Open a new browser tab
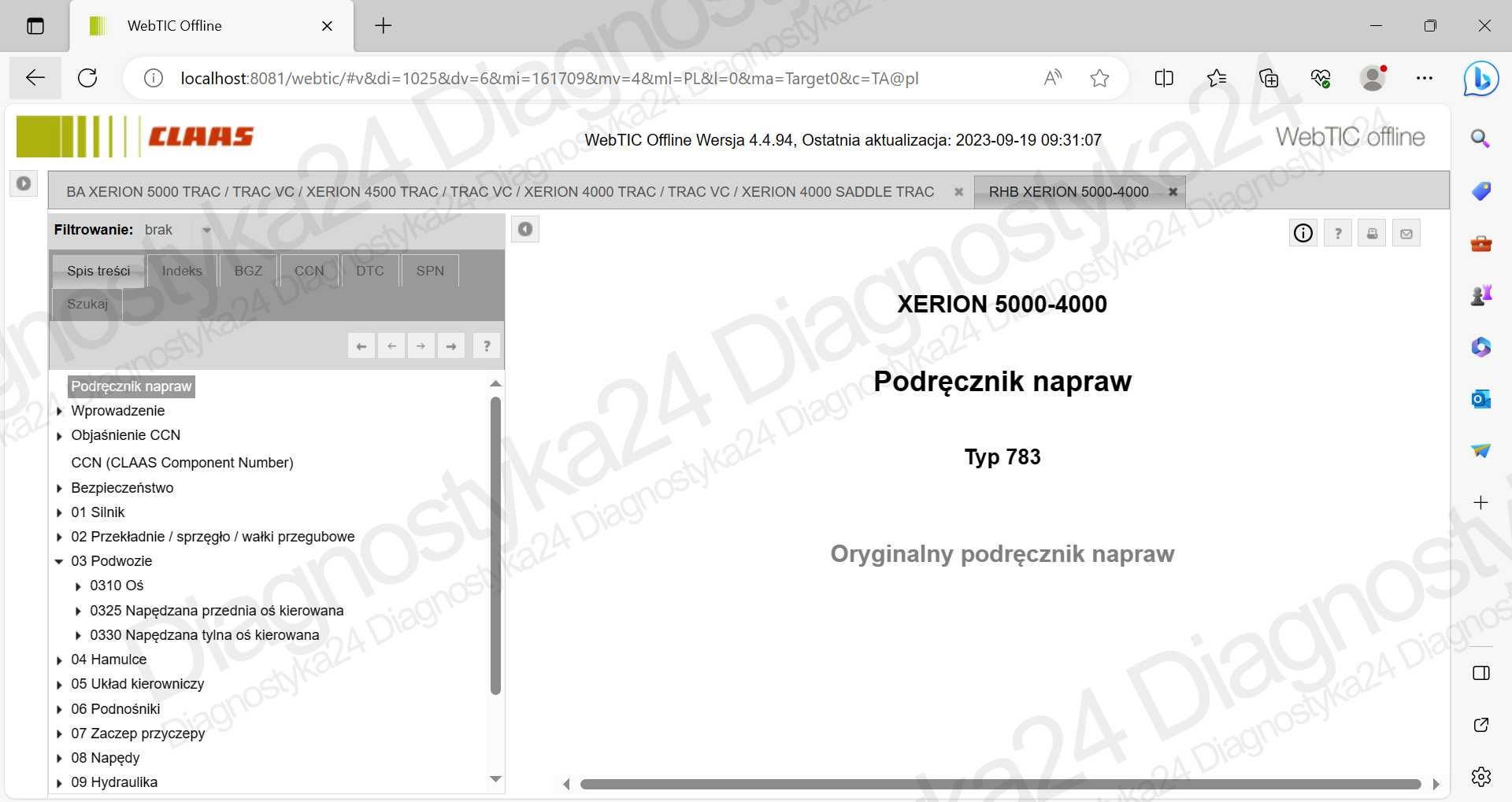 pyautogui.click(x=384, y=26)
